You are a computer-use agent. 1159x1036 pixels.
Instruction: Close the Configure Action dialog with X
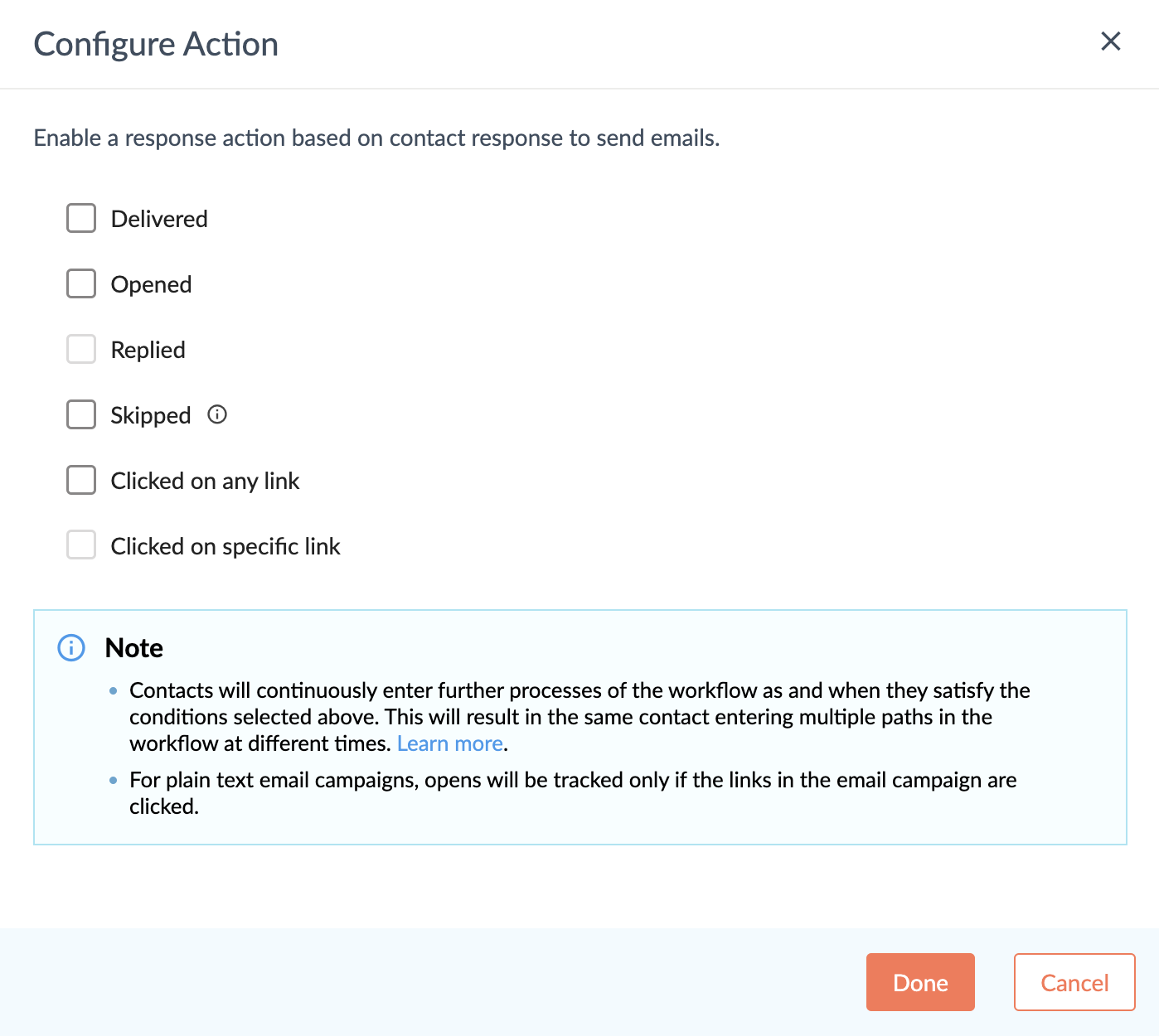[x=1110, y=41]
